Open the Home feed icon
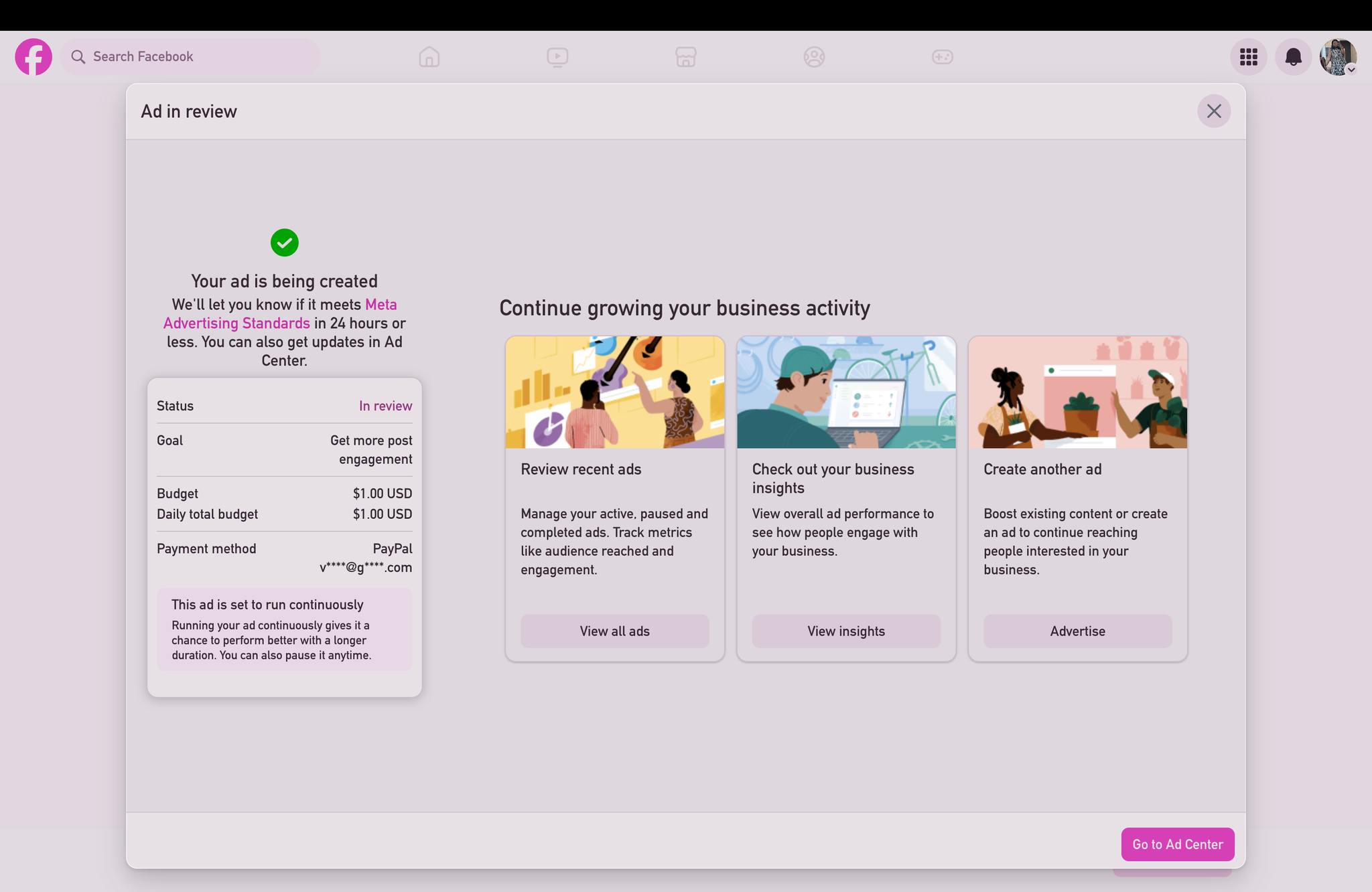 pyautogui.click(x=429, y=57)
